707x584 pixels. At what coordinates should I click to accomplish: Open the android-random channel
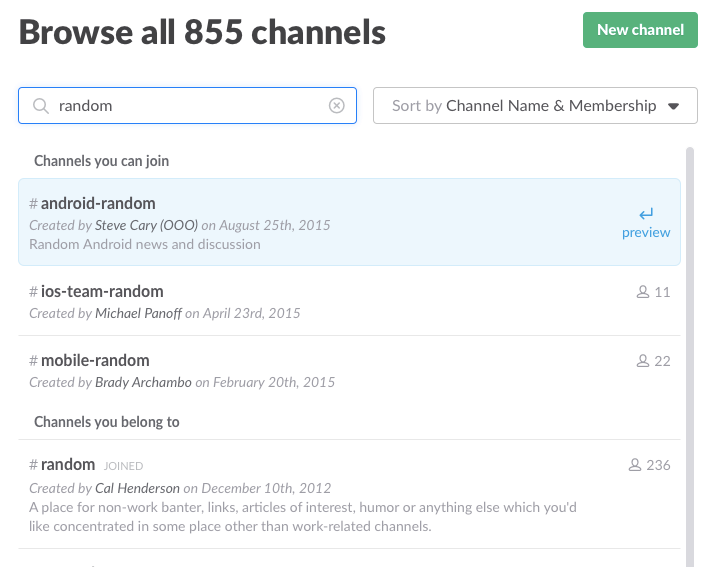pyautogui.click(x=98, y=204)
